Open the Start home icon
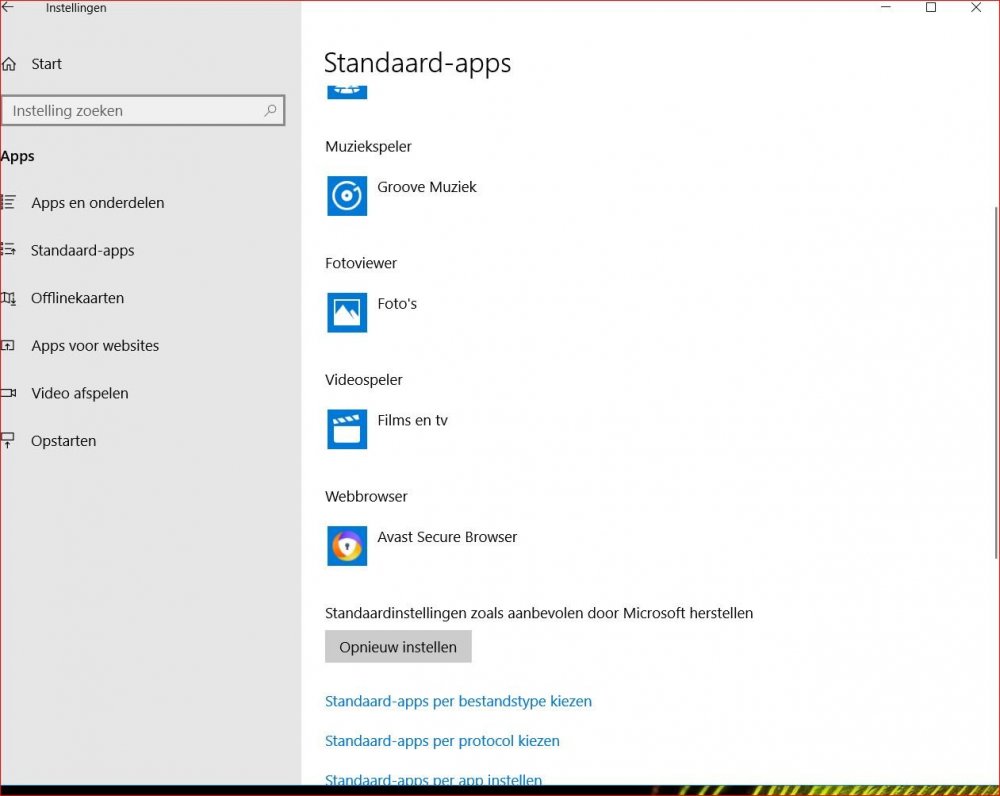 (9, 64)
